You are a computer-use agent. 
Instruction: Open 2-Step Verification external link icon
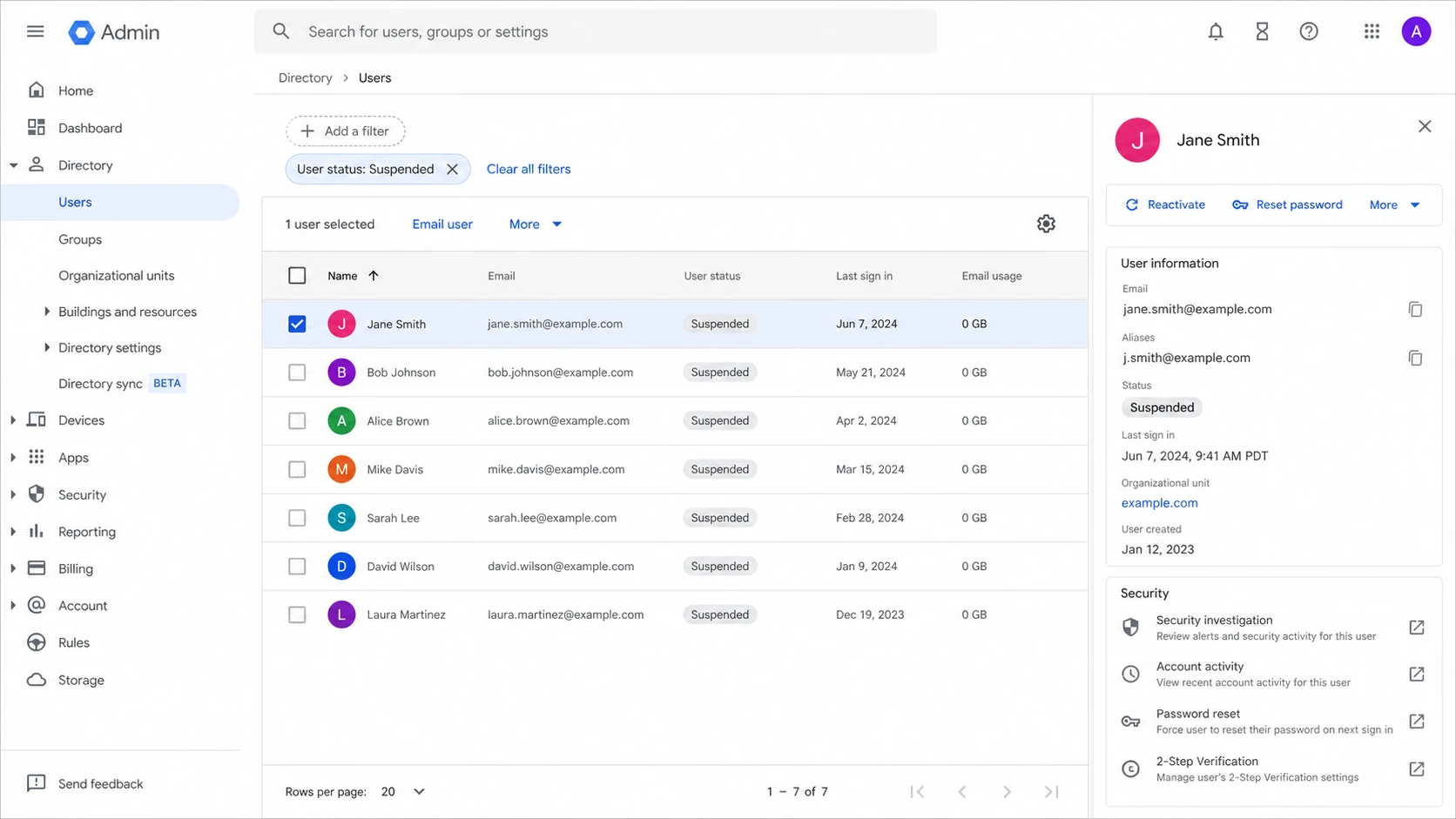click(1417, 769)
